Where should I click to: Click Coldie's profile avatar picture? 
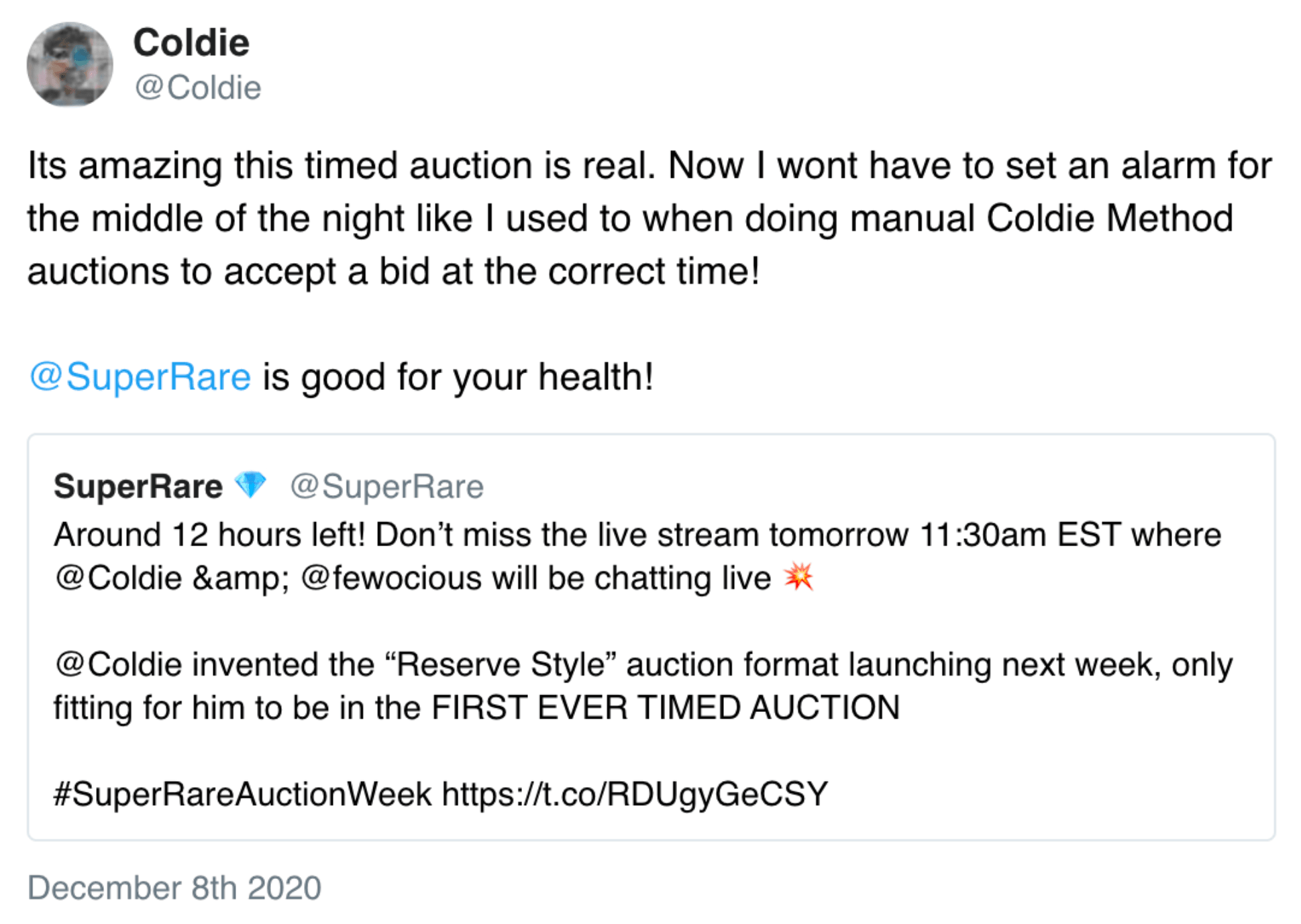[x=70, y=64]
